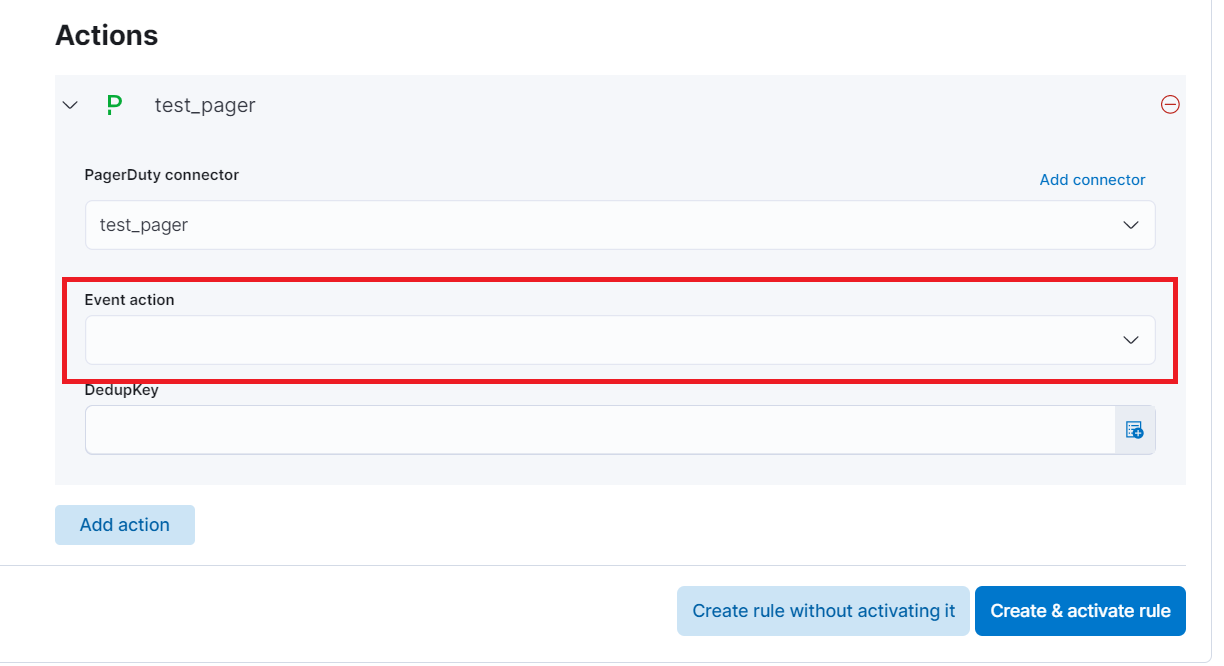Click the PagerDuty connector dropdown chevron
The width and height of the screenshot is (1224, 666).
pos(1131,225)
